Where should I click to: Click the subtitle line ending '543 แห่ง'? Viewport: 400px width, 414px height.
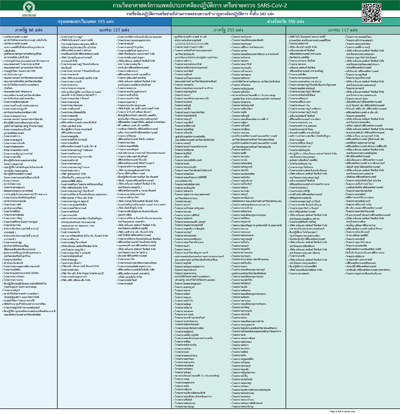200,14
